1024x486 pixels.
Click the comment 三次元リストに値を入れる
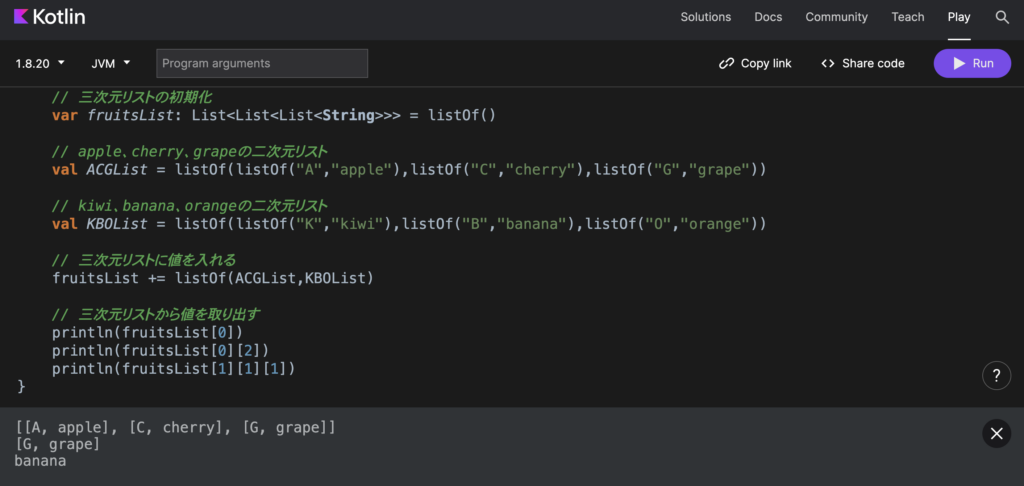click(144, 260)
